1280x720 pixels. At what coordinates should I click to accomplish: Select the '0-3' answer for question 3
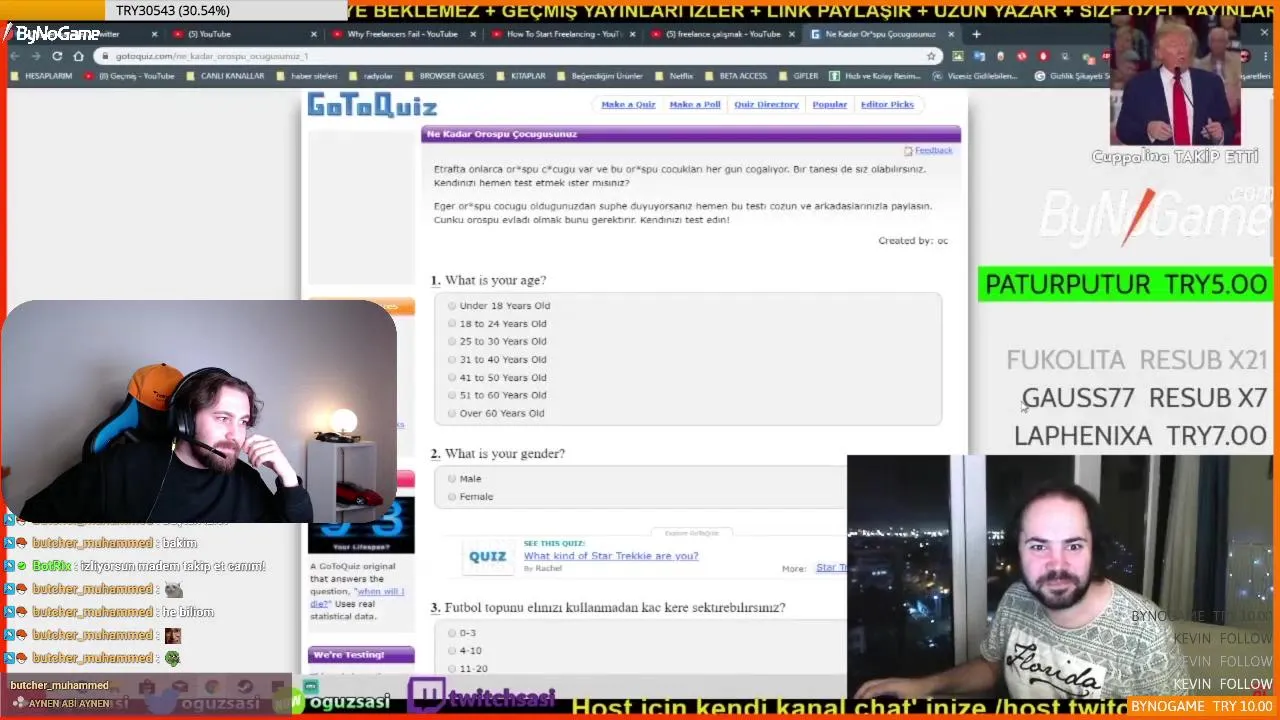click(x=452, y=633)
